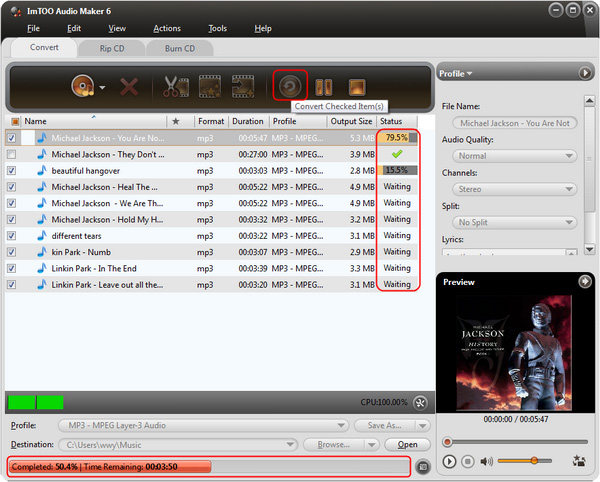Screen dimensions: 600x482
Task: Play the preview track
Action: pos(449,461)
